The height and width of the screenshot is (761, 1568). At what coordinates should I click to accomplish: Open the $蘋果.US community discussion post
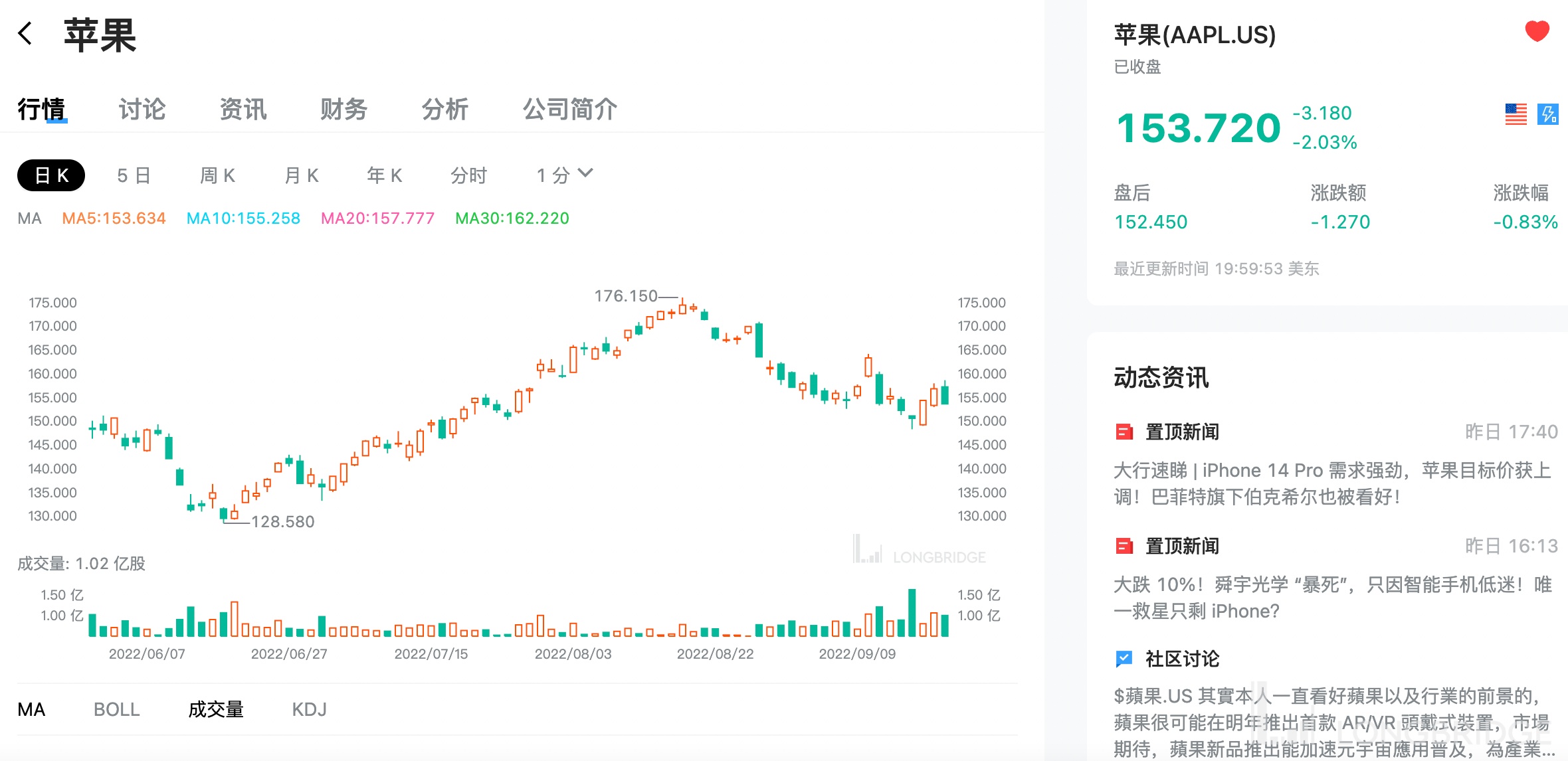pyautogui.click(x=1333, y=722)
